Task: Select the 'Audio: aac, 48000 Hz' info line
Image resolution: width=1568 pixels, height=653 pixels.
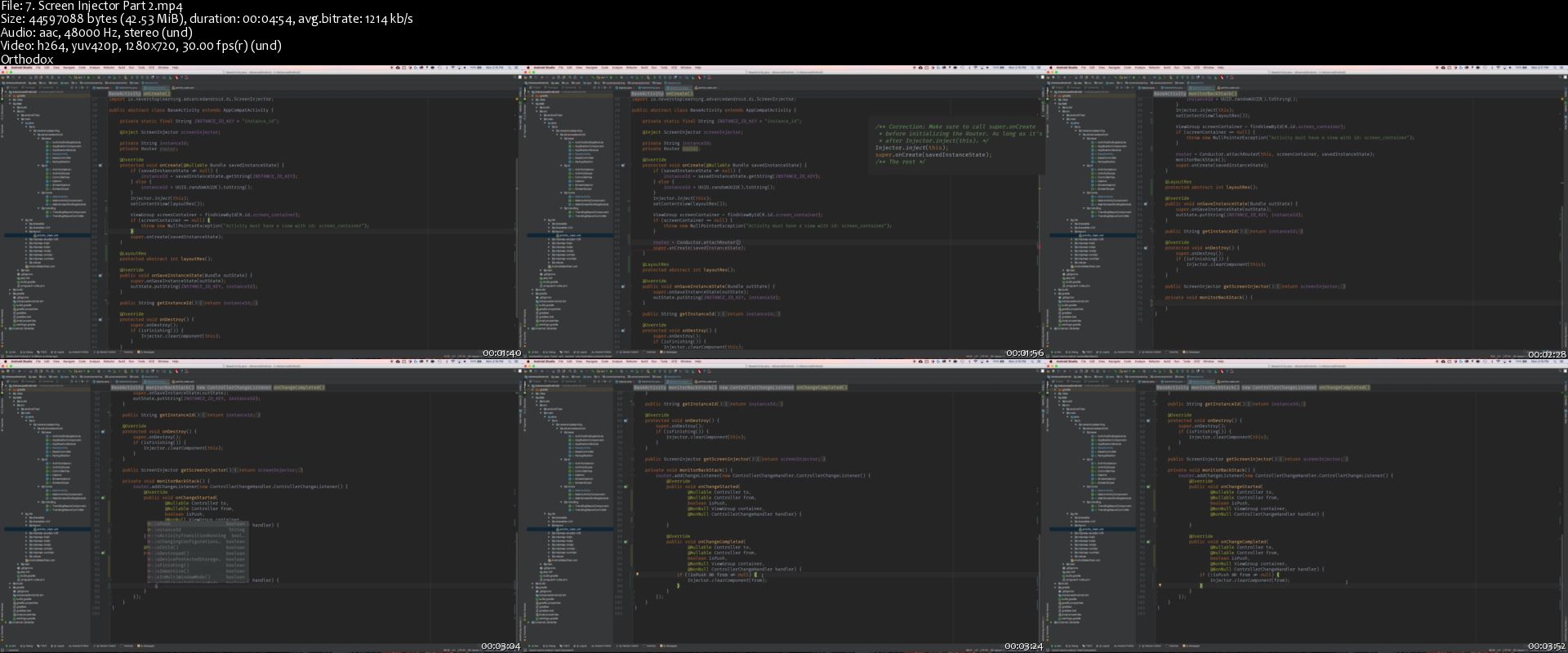Action: 96,33
